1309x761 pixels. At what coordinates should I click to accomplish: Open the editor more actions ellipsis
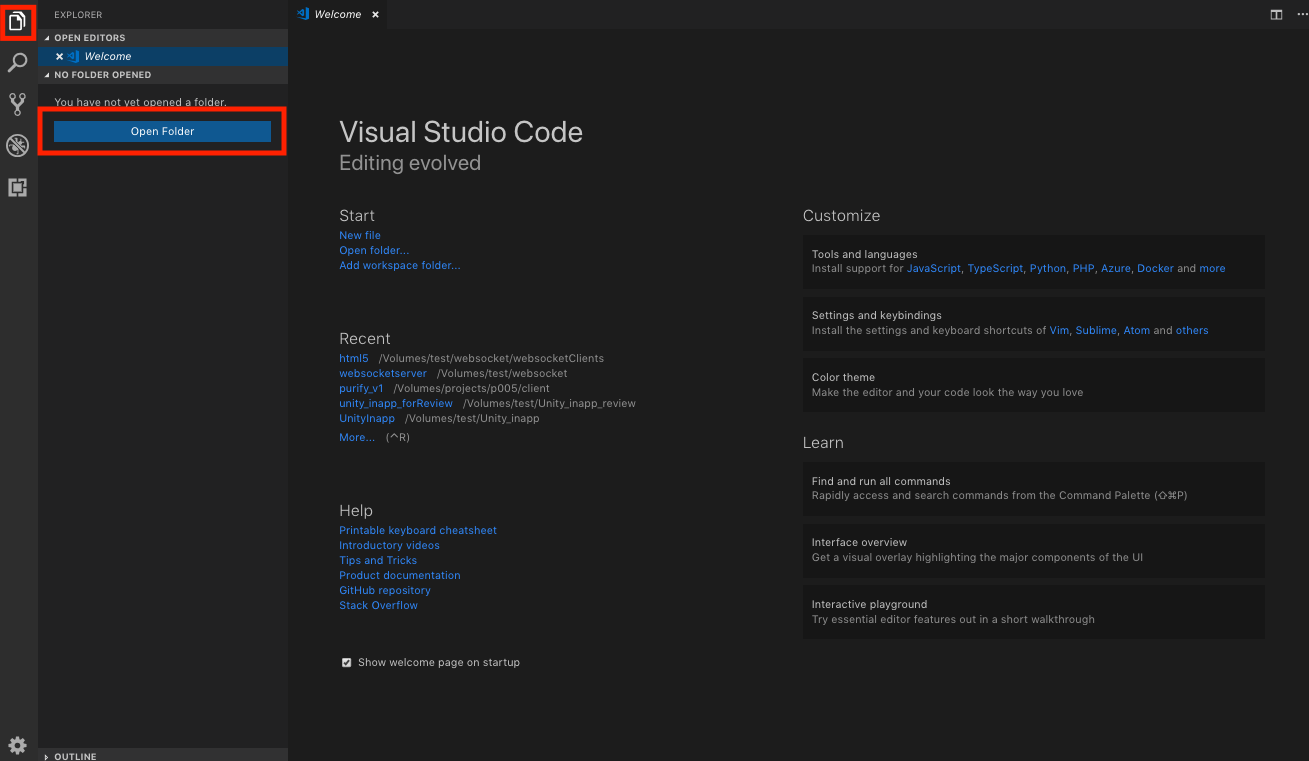(x=1301, y=15)
